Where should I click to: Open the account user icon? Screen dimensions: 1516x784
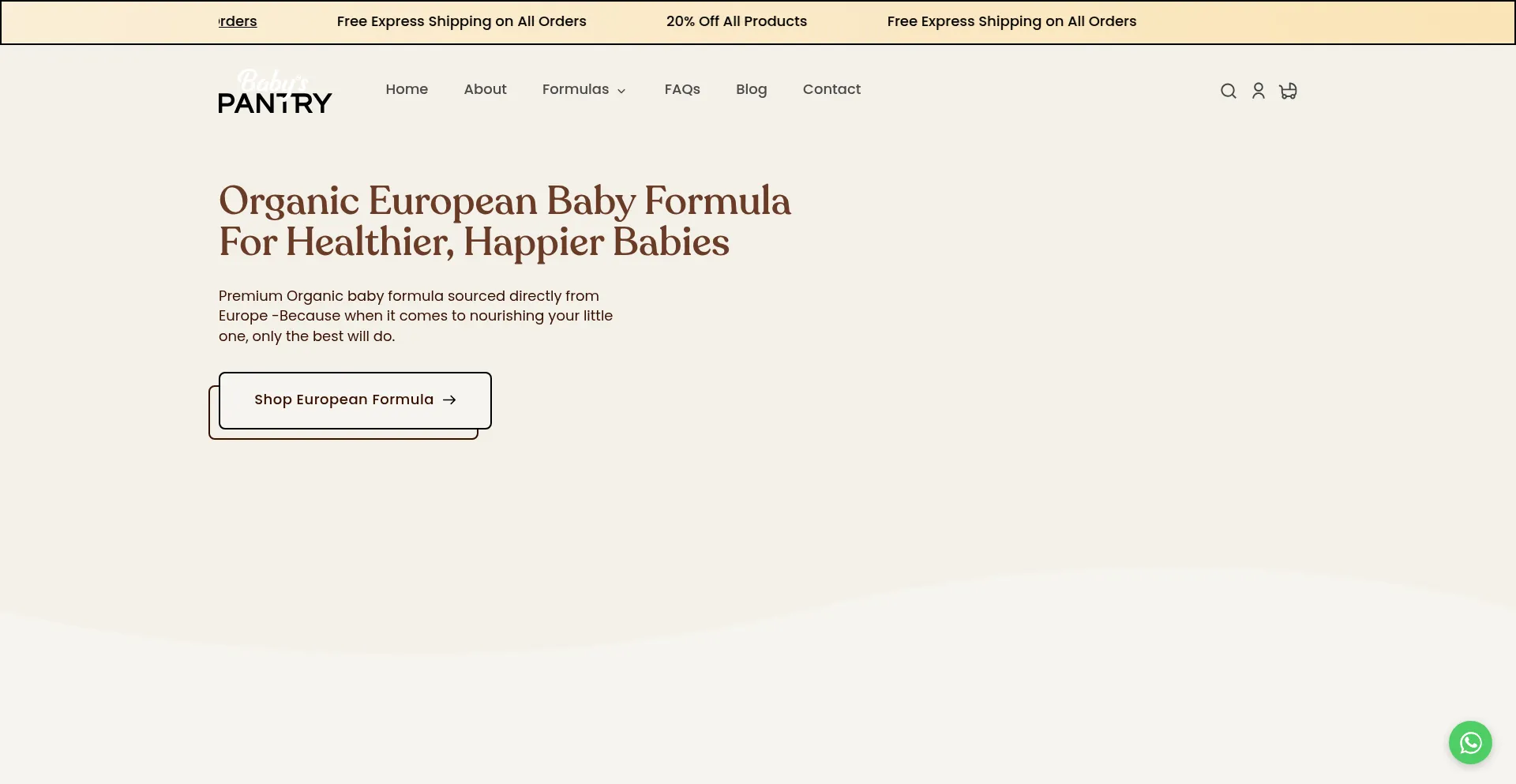[1259, 91]
